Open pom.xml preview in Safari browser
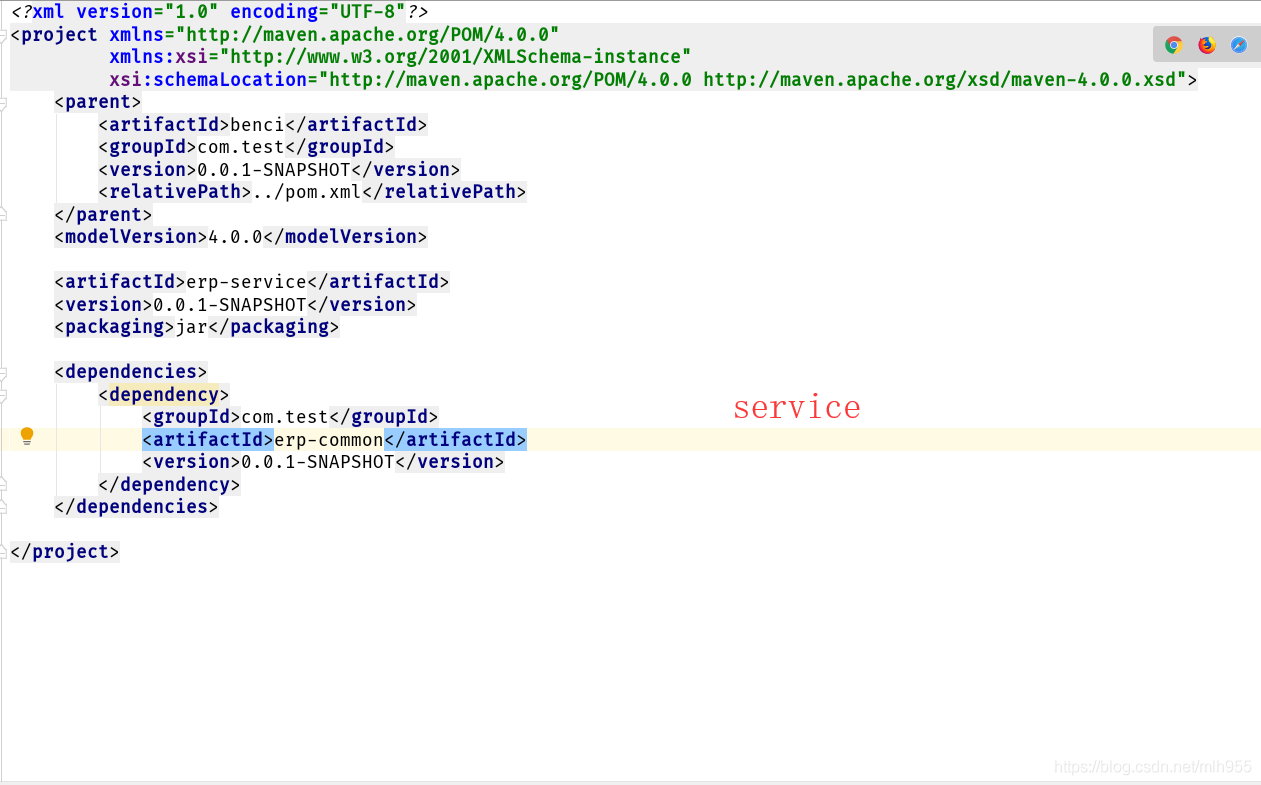Screen dimensions: 1261x785 tap(1239, 45)
